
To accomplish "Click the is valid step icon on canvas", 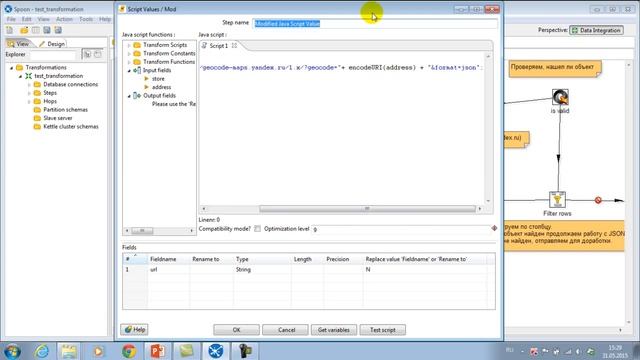I will coord(560,97).
